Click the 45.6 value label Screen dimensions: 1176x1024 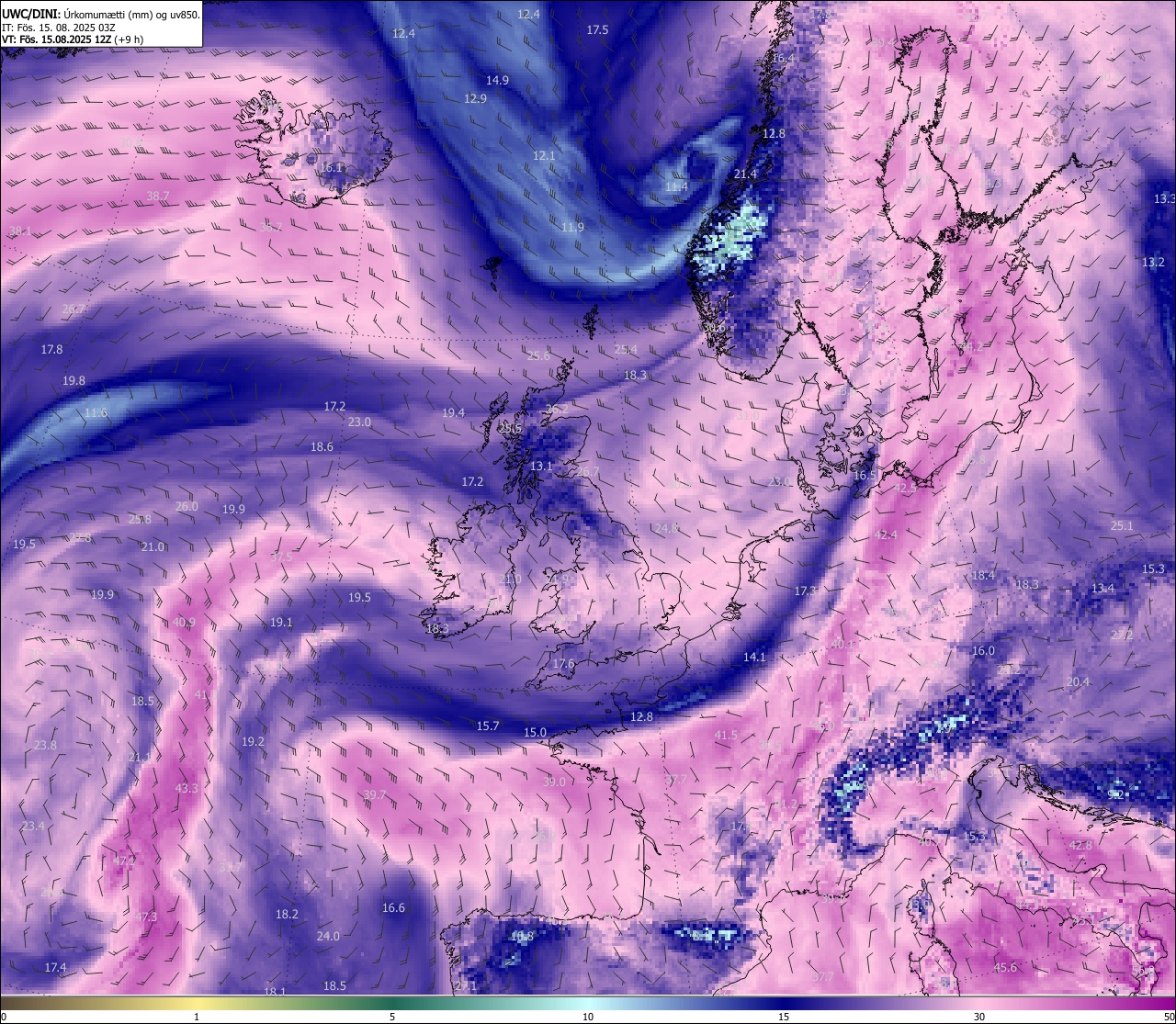click(1005, 967)
